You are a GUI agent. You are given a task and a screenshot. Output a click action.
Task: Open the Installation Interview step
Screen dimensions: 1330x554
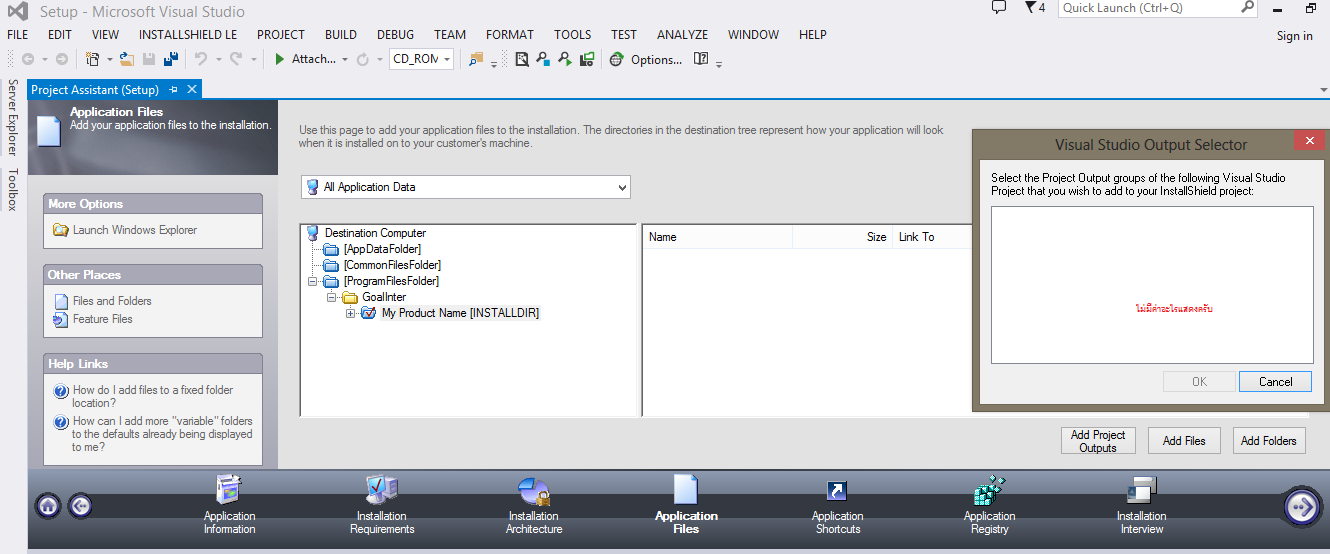[x=1141, y=505]
